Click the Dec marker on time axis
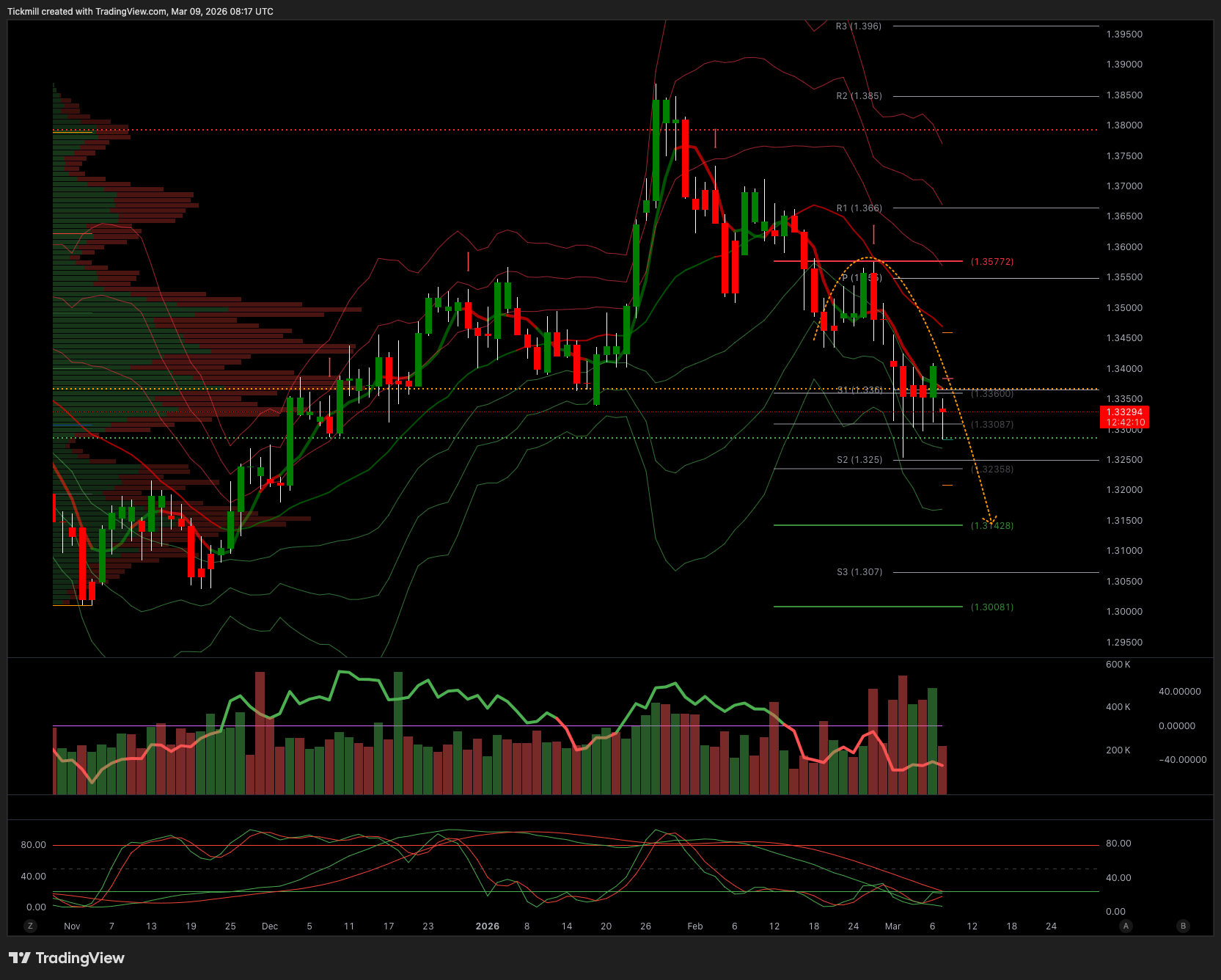Image resolution: width=1221 pixels, height=980 pixels. point(270,926)
